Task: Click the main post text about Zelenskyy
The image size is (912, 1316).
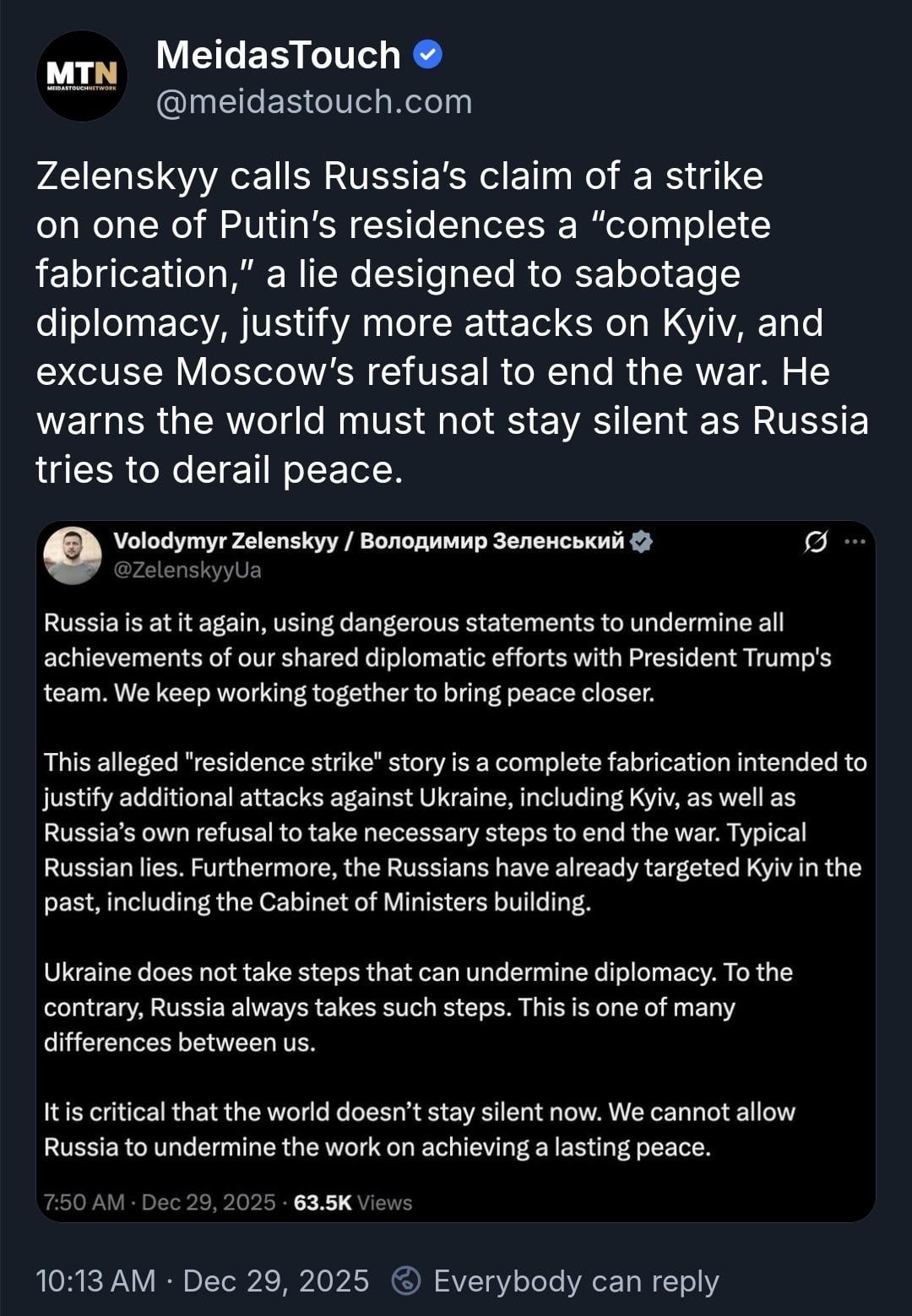Action: (453, 322)
